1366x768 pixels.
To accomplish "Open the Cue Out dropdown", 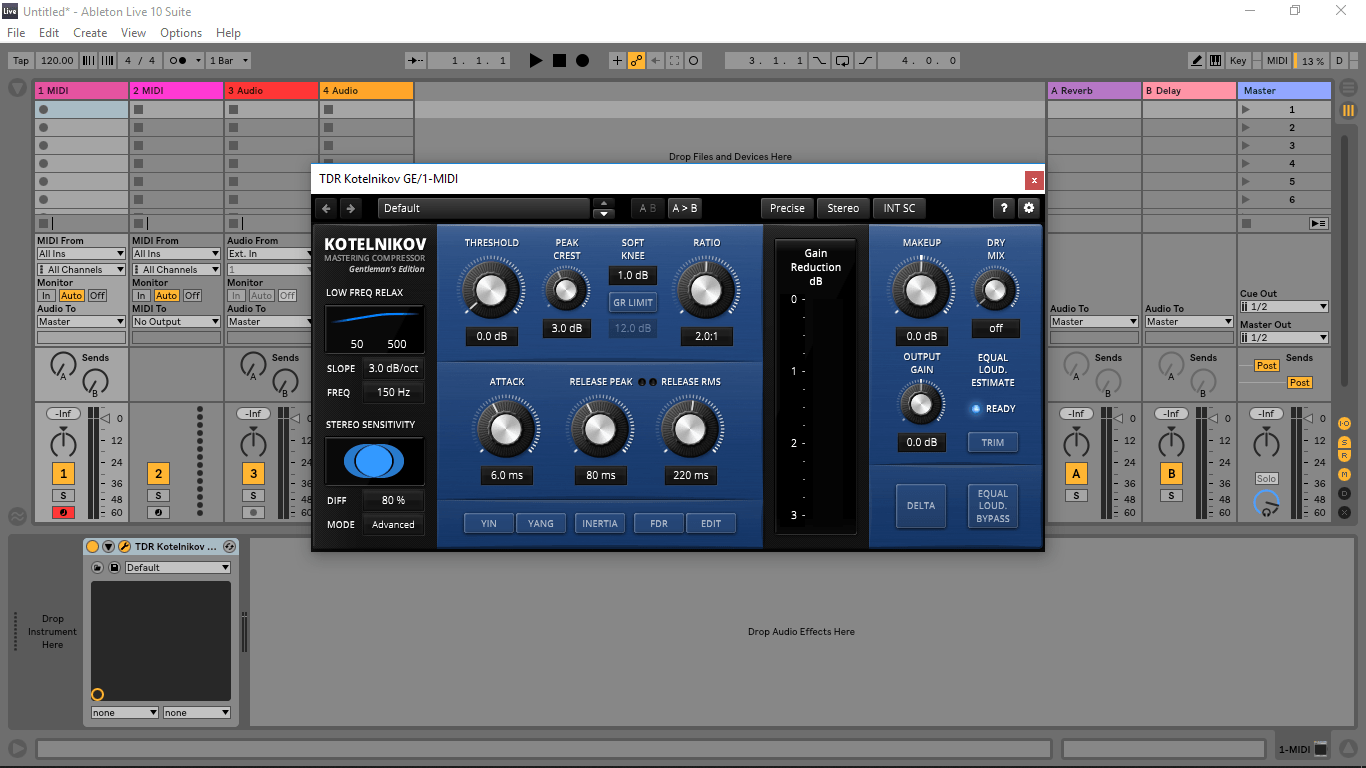I will point(1284,307).
